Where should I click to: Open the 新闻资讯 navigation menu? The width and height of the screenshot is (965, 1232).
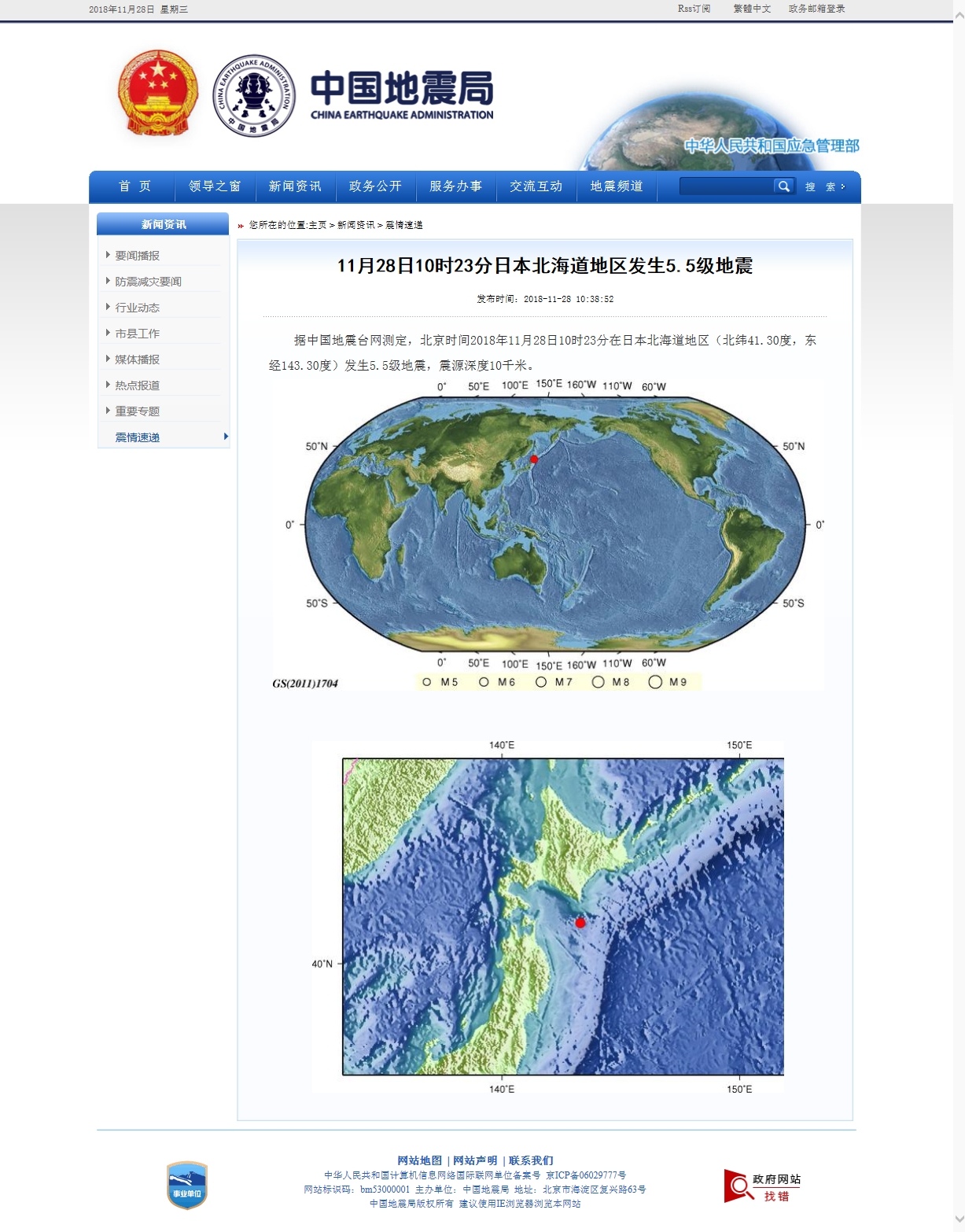(295, 186)
